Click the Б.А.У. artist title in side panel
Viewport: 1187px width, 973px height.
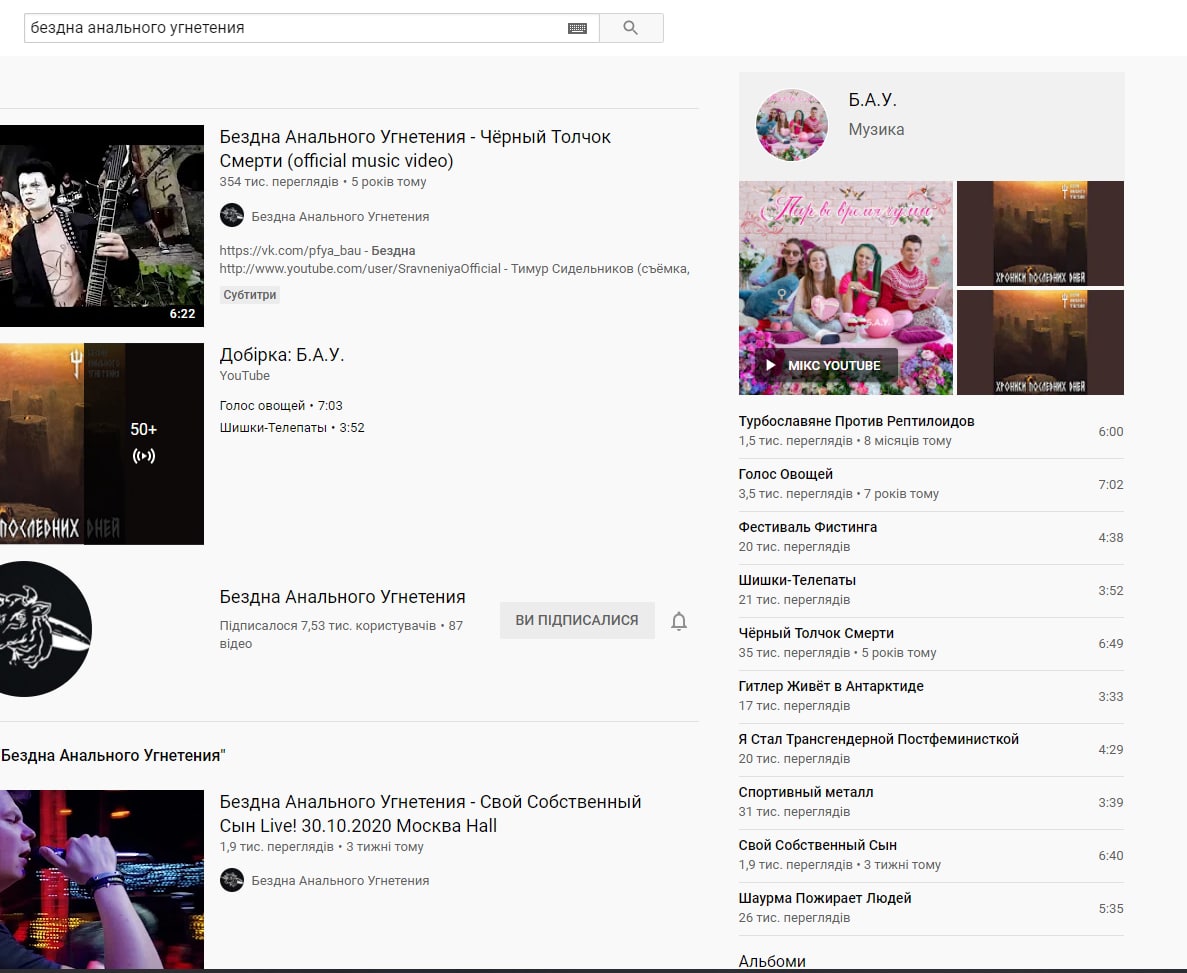click(872, 100)
